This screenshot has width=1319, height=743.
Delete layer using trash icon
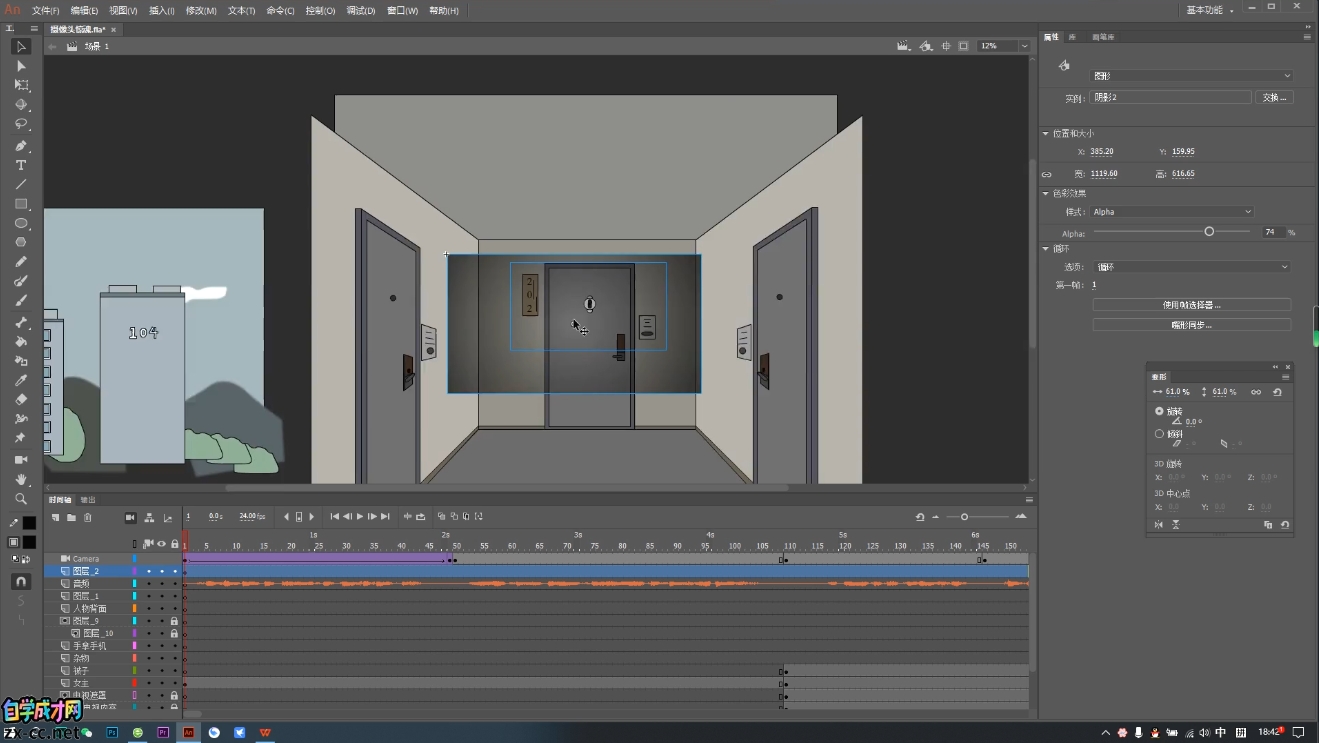click(88, 517)
